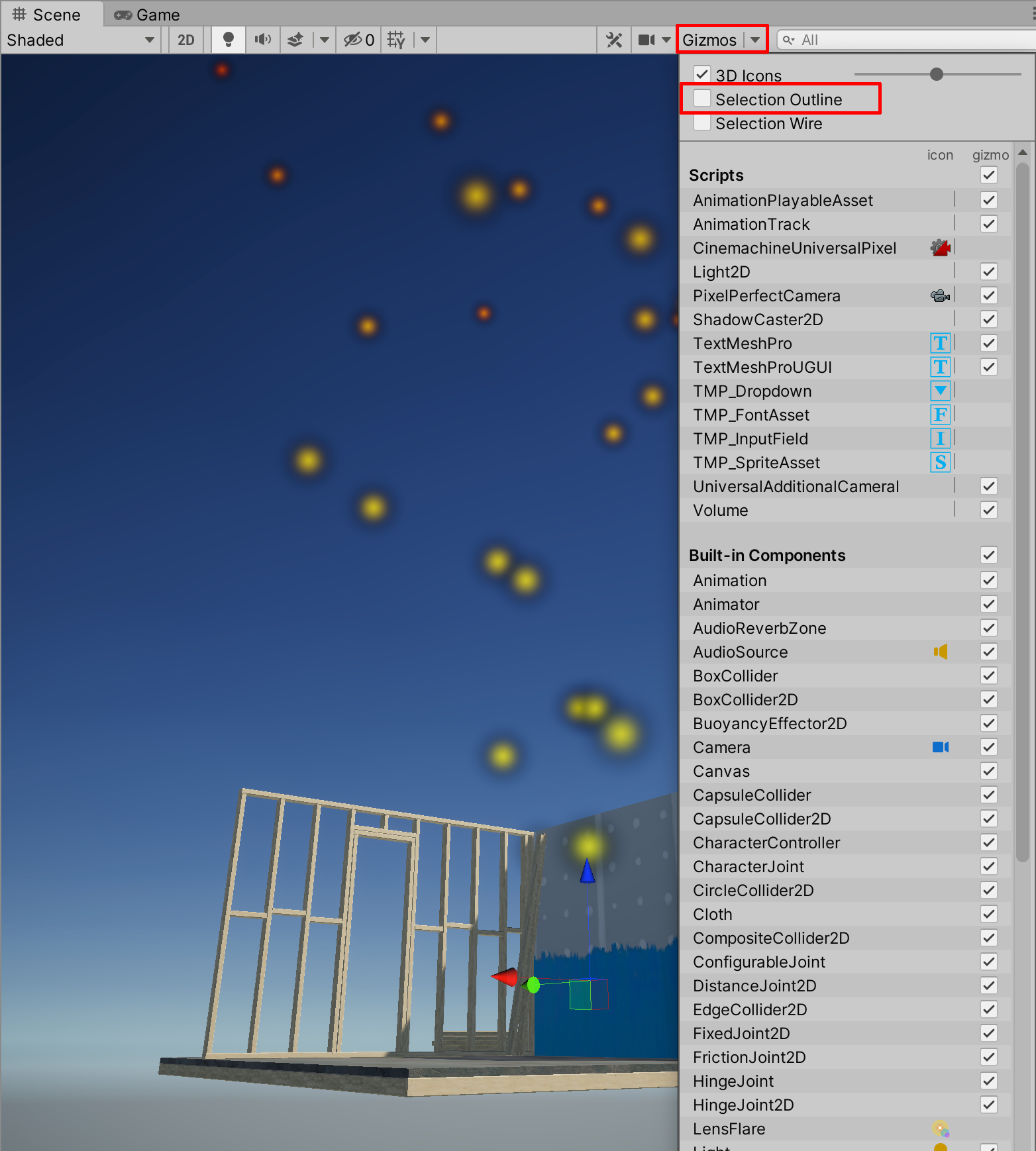Screen dimensions: 1036x1151
Task: Open the component editor tools wrench icon
Action: (614, 40)
